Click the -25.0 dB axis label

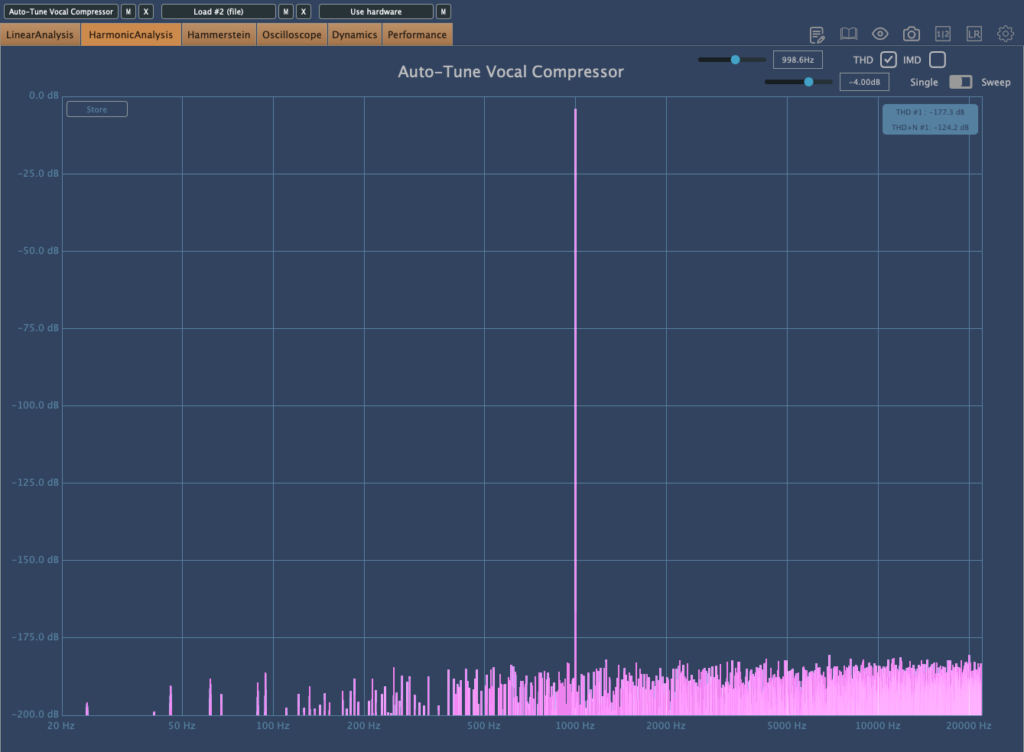[38, 174]
